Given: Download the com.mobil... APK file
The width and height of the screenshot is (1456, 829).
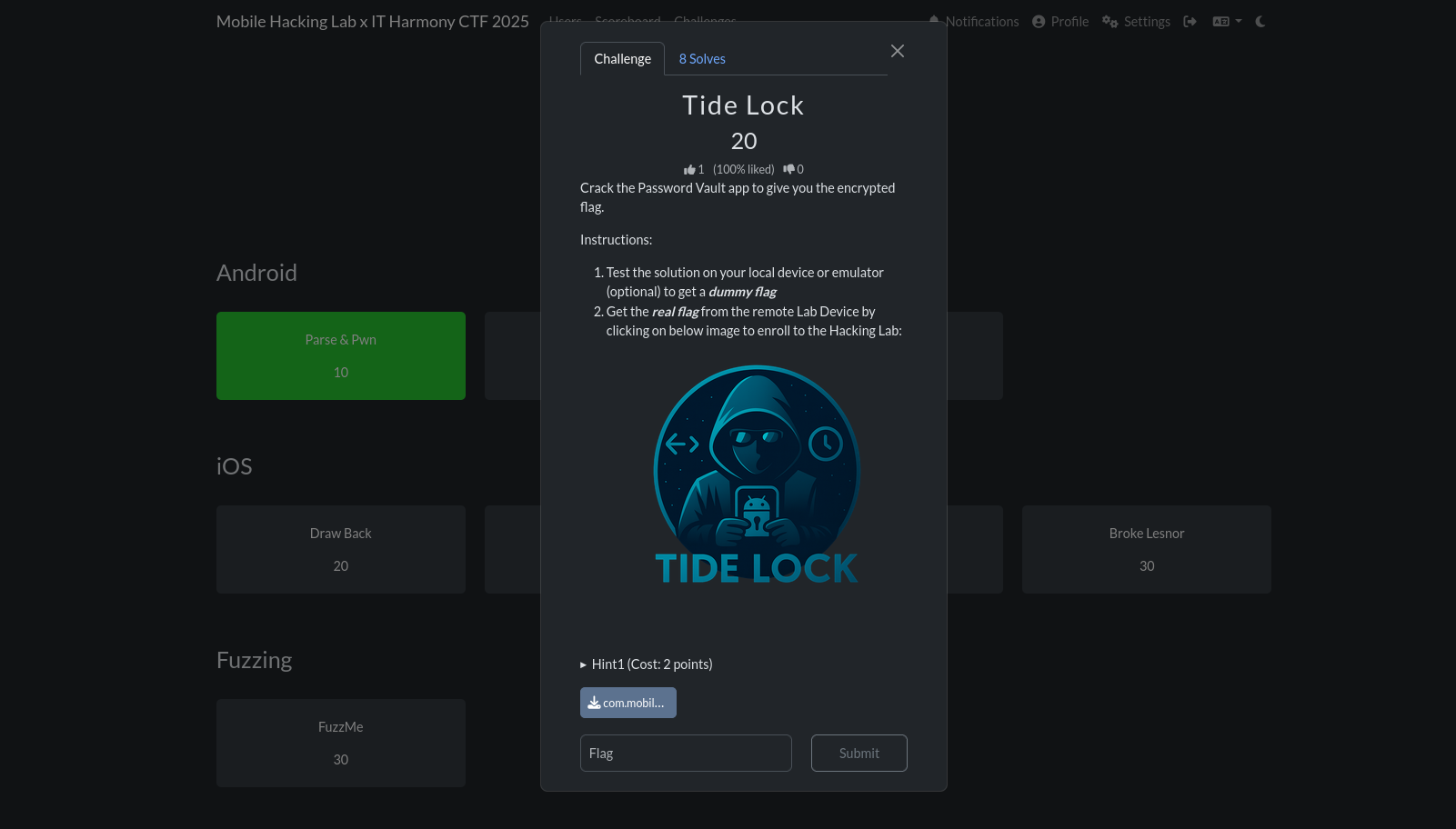Looking at the screenshot, I should 628,703.
